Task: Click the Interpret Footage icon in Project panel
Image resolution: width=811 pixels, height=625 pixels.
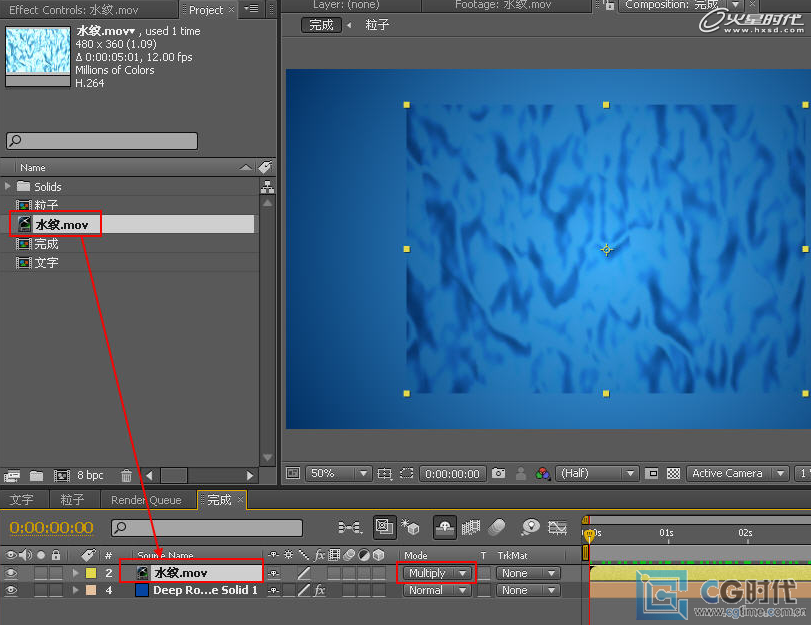Action: (12, 475)
